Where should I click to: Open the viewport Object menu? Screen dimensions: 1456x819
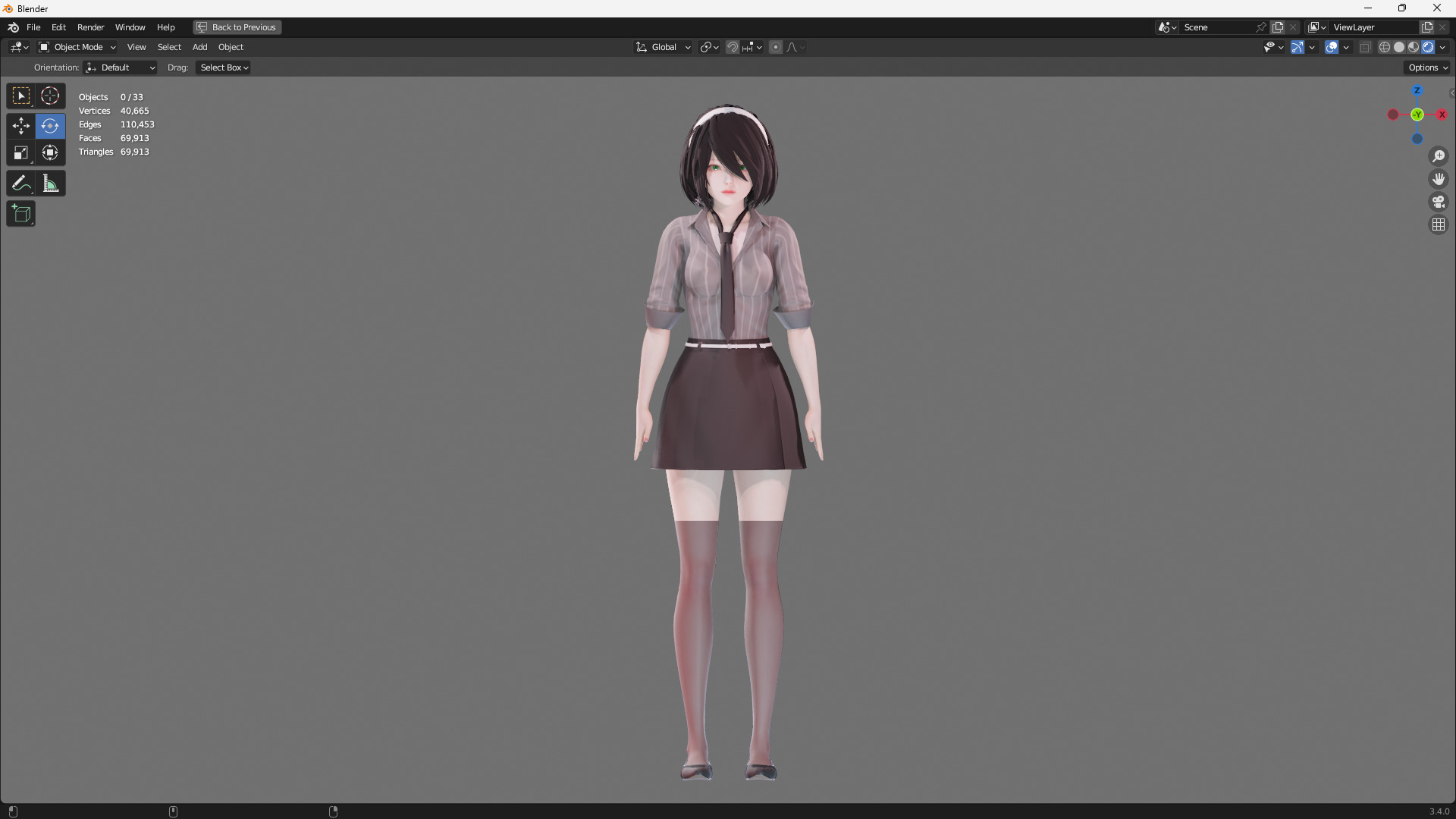coord(231,47)
